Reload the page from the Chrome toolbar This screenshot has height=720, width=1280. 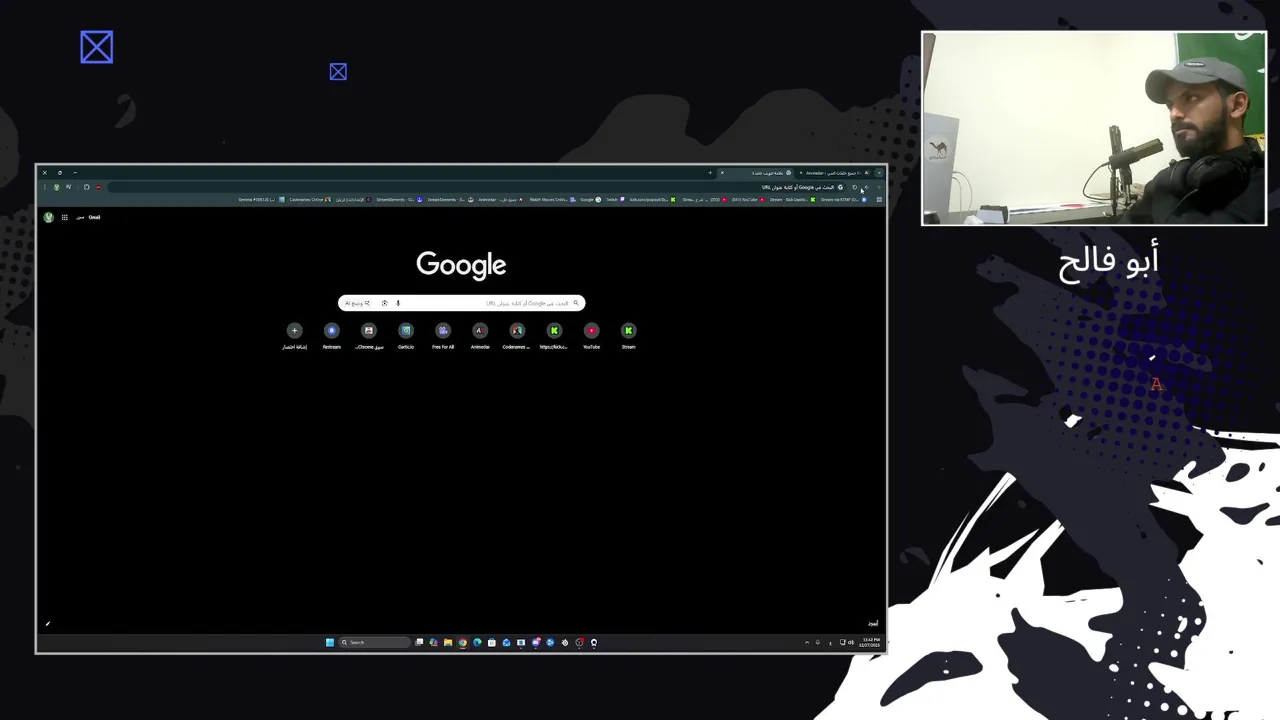tap(855, 187)
